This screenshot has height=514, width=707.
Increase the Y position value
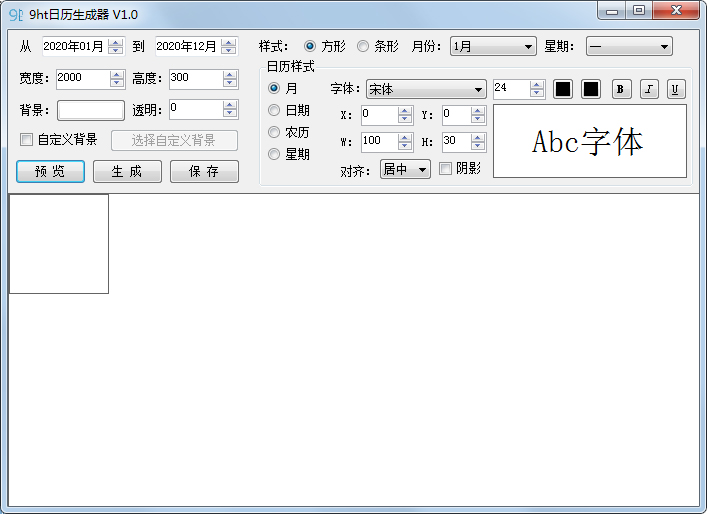coord(477,111)
